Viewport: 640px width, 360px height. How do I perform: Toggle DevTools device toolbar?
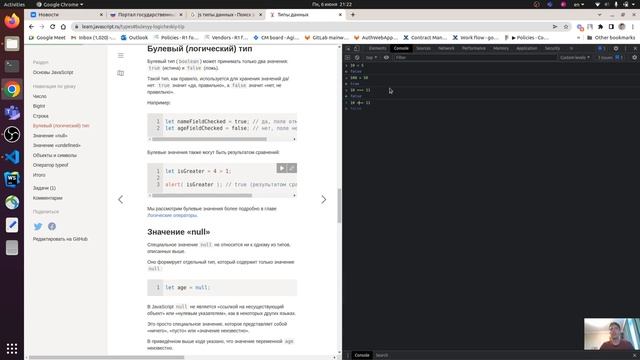coord(356,48)
